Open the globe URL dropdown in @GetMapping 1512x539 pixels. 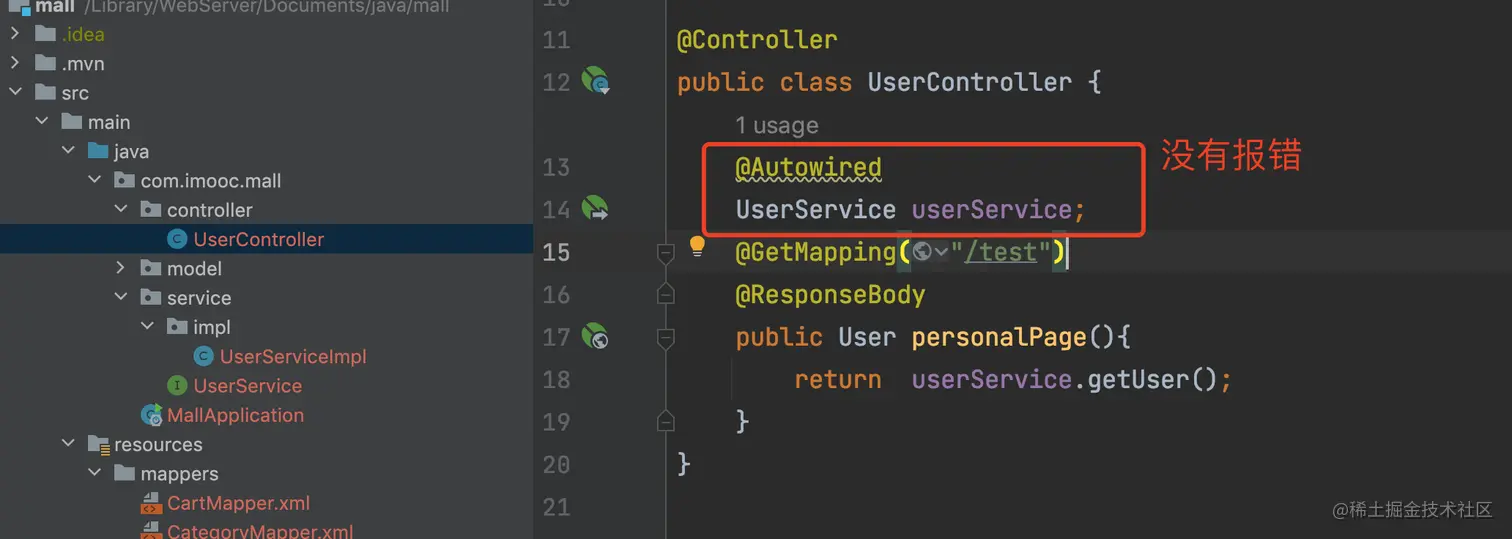coord(930,252)
